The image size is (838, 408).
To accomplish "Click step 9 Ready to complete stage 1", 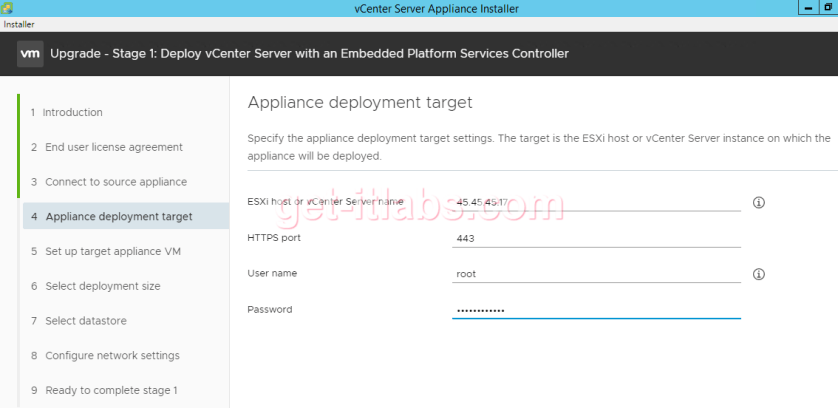I will point(111,390).
